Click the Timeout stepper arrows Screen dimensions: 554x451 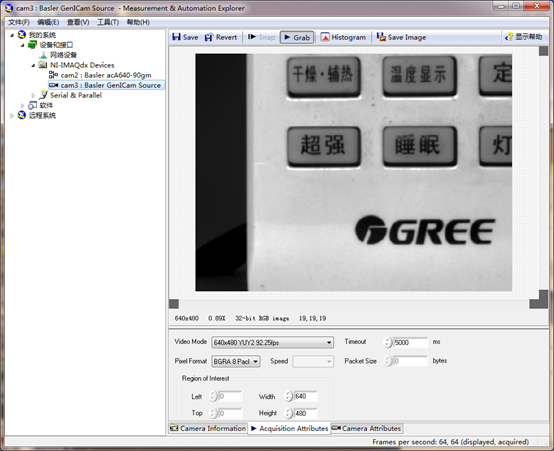click(388, 342)
